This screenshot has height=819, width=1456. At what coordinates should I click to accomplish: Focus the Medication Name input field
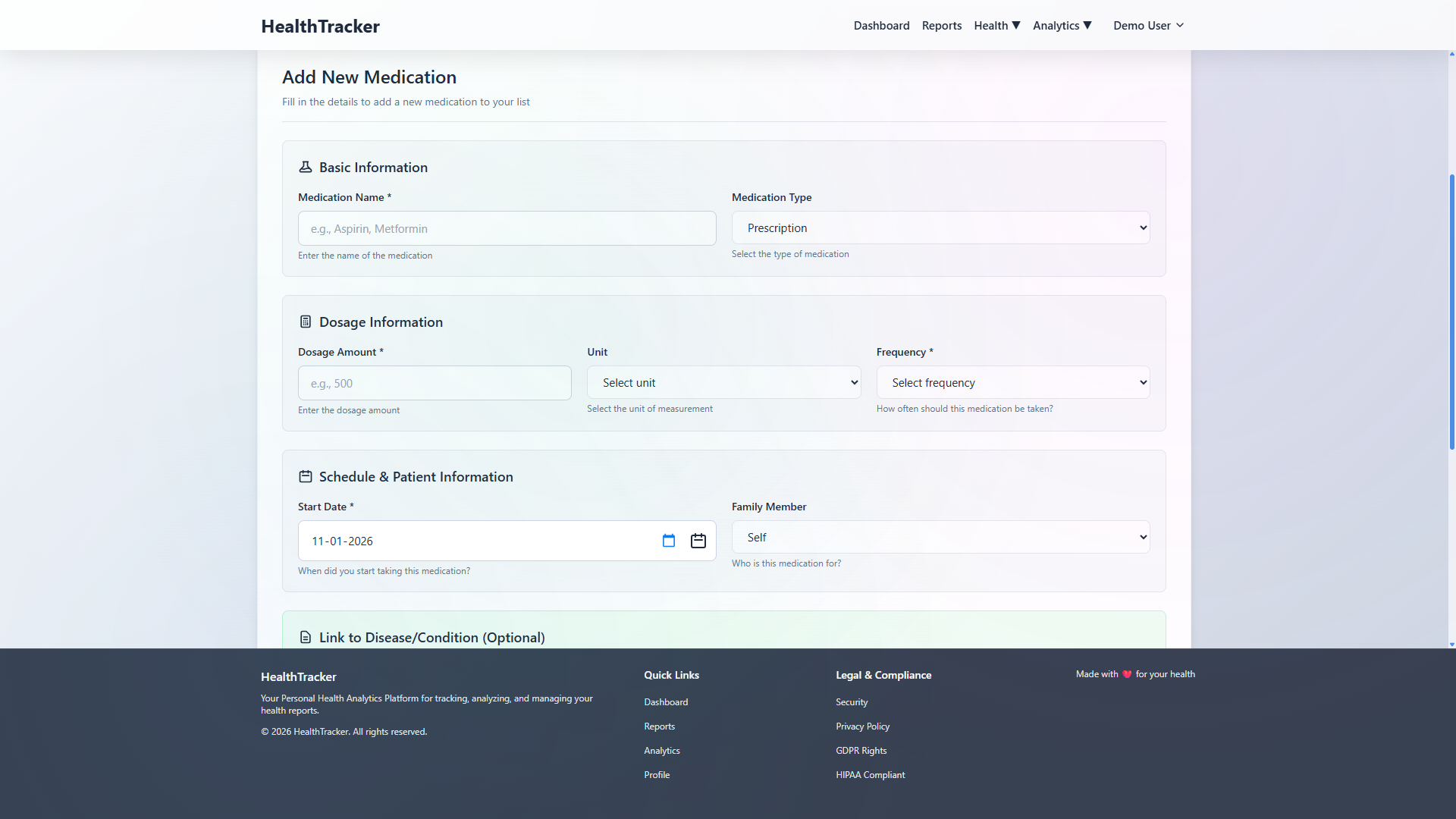[507, 229]
